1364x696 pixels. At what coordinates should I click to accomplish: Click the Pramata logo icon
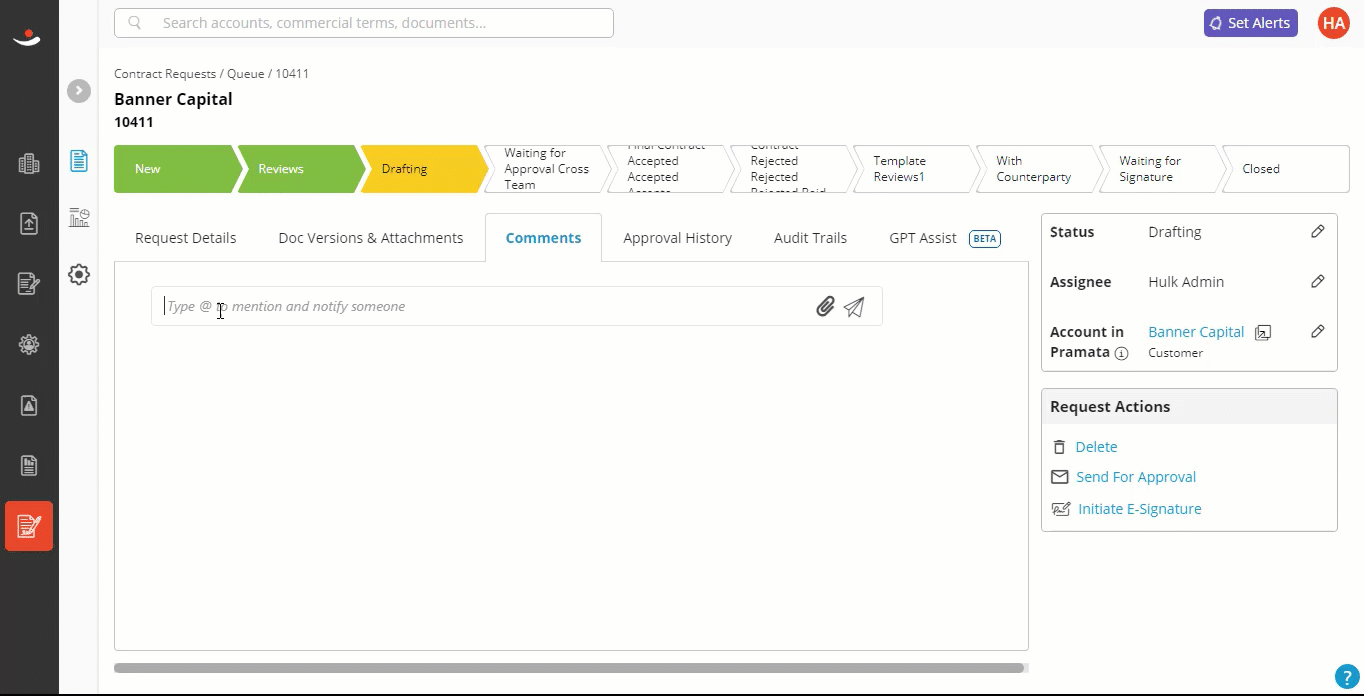point(27,37)
